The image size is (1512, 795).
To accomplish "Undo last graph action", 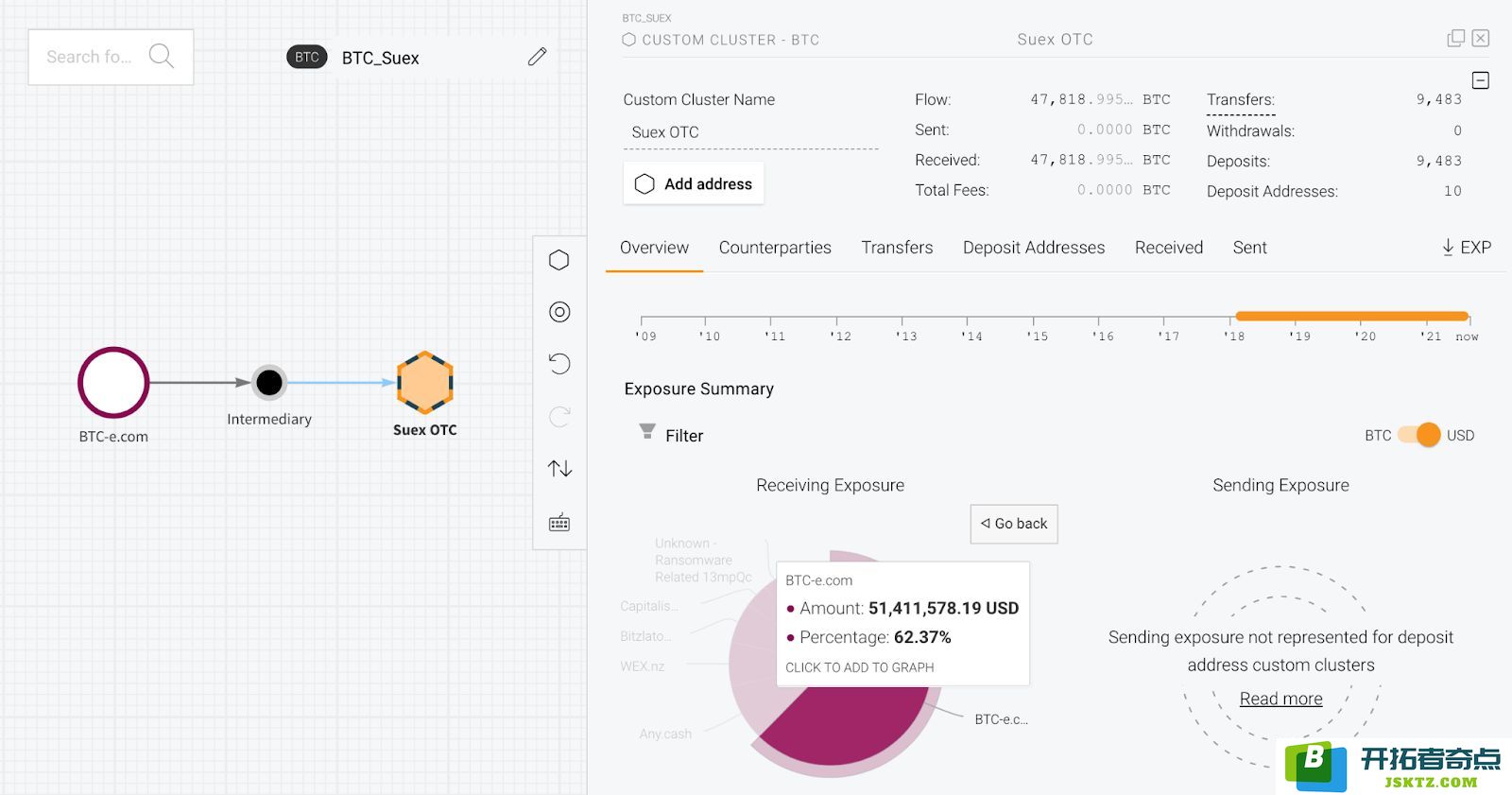I will [x=559, y=364].
